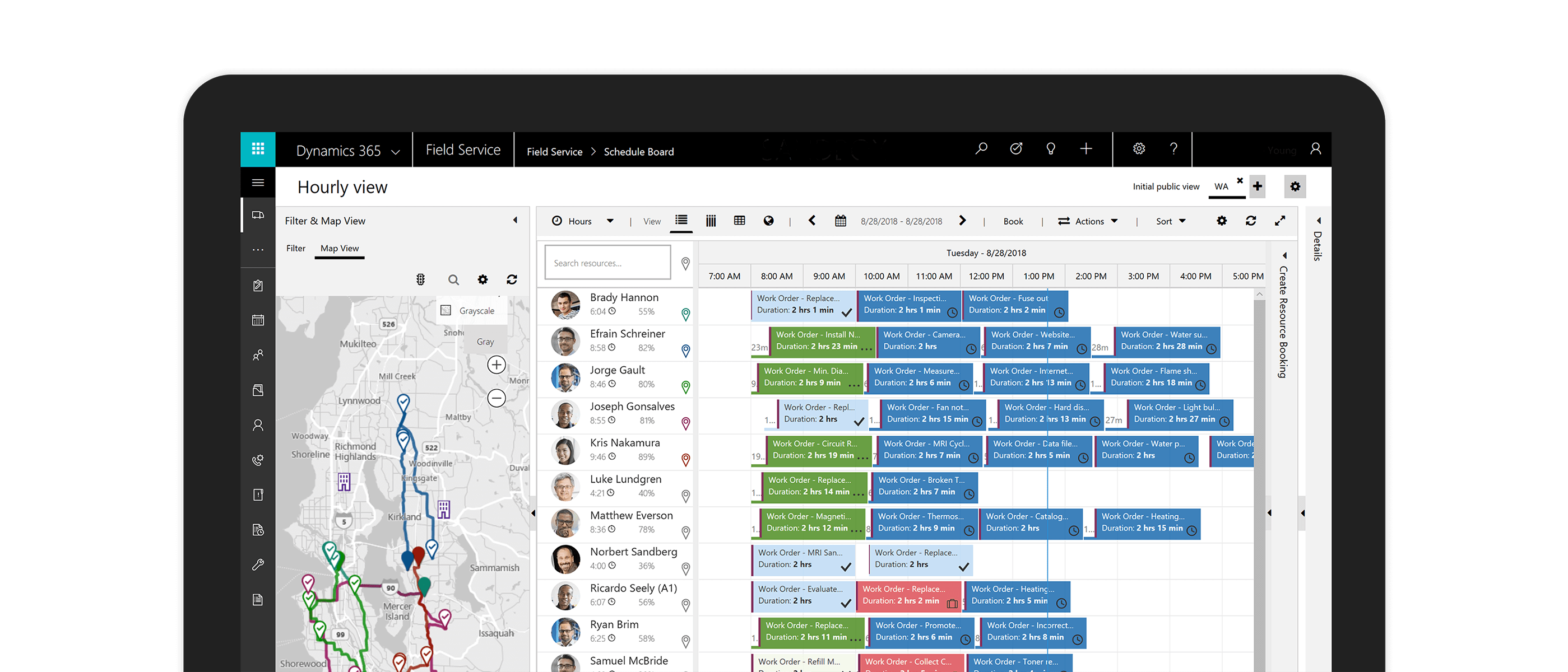Select the vertical view icon
Viewport: 1568px width, 672px height.
[711, 221]
